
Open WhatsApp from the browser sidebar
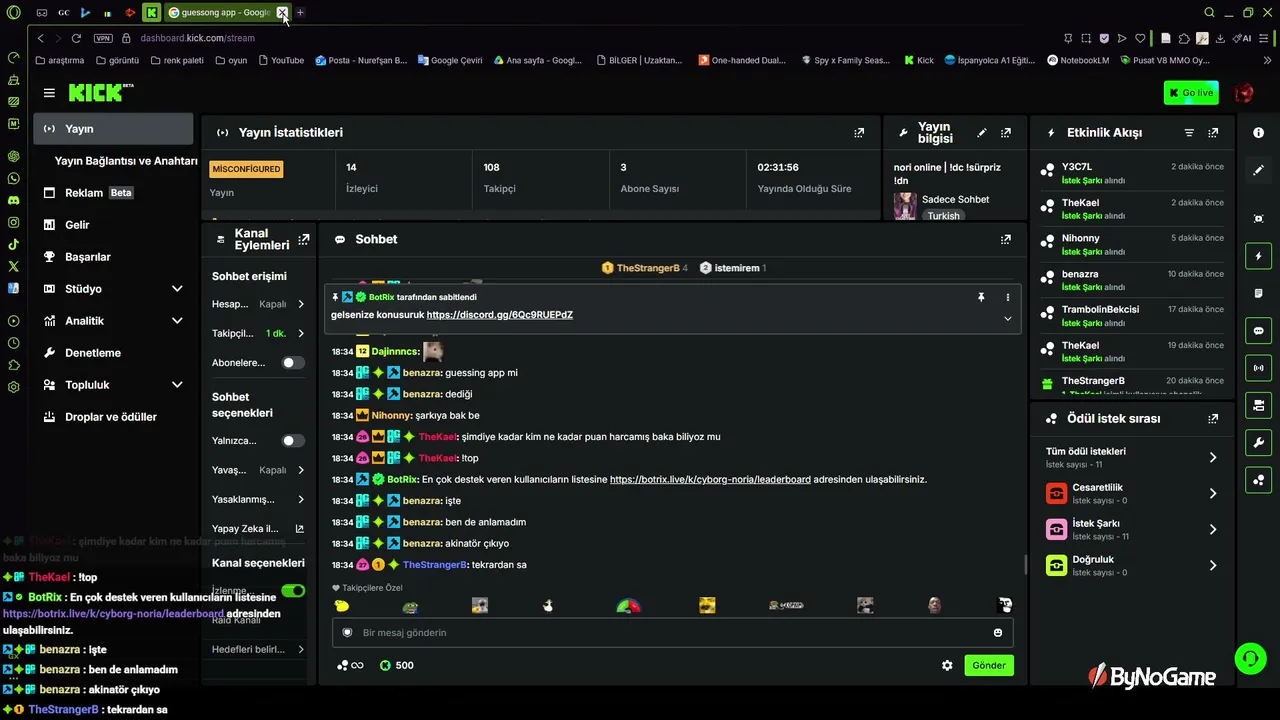click(x=13, y=178)
